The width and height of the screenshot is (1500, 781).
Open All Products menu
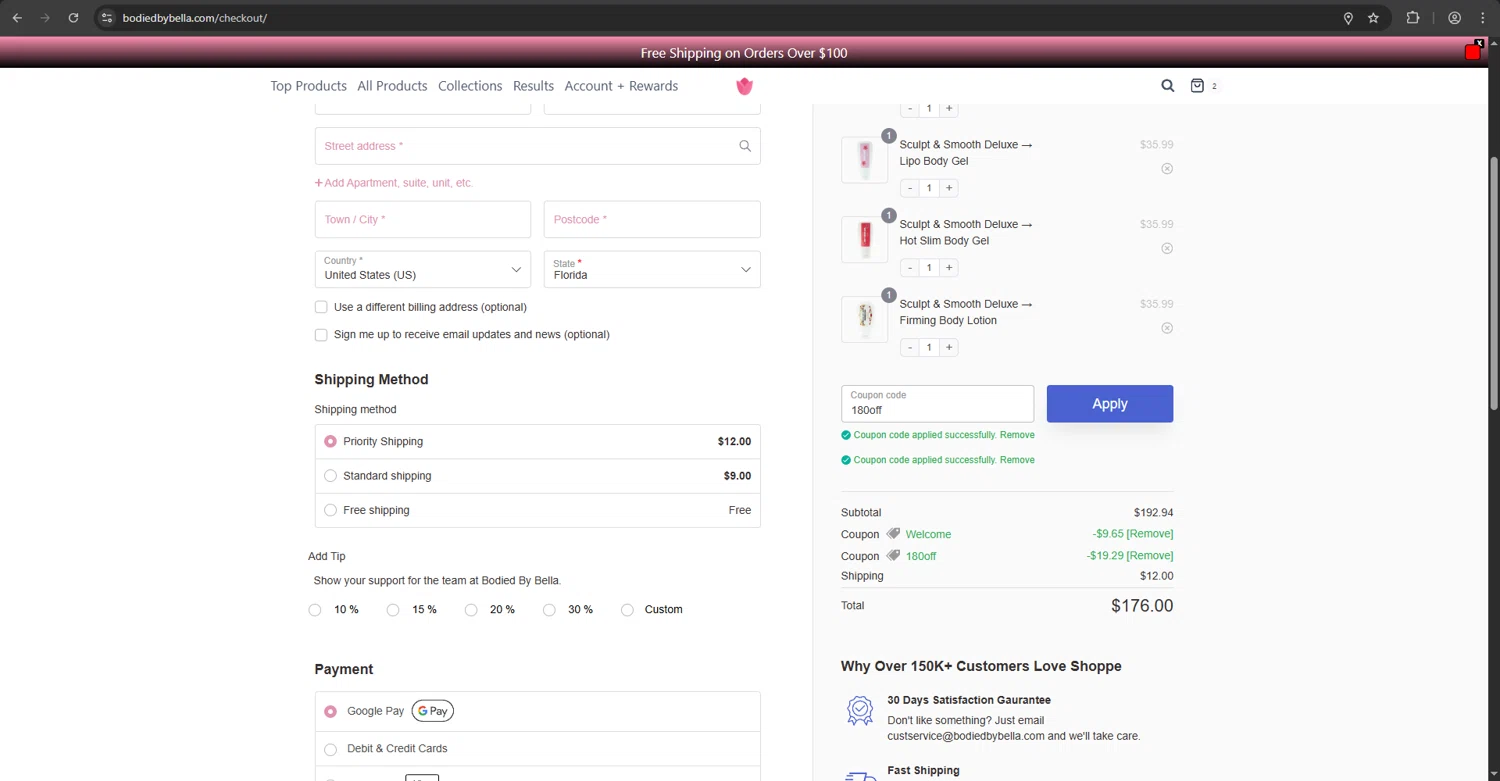392,86
